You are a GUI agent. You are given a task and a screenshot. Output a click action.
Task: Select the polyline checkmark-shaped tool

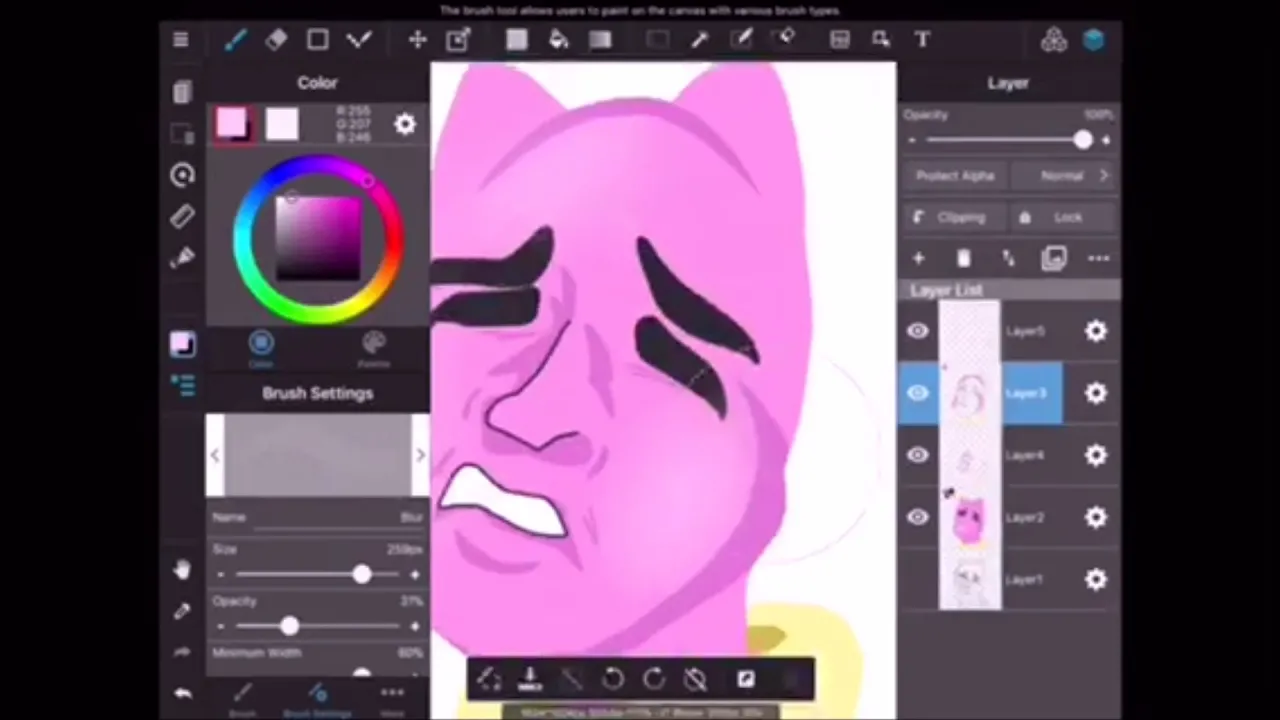pos(359,40)
